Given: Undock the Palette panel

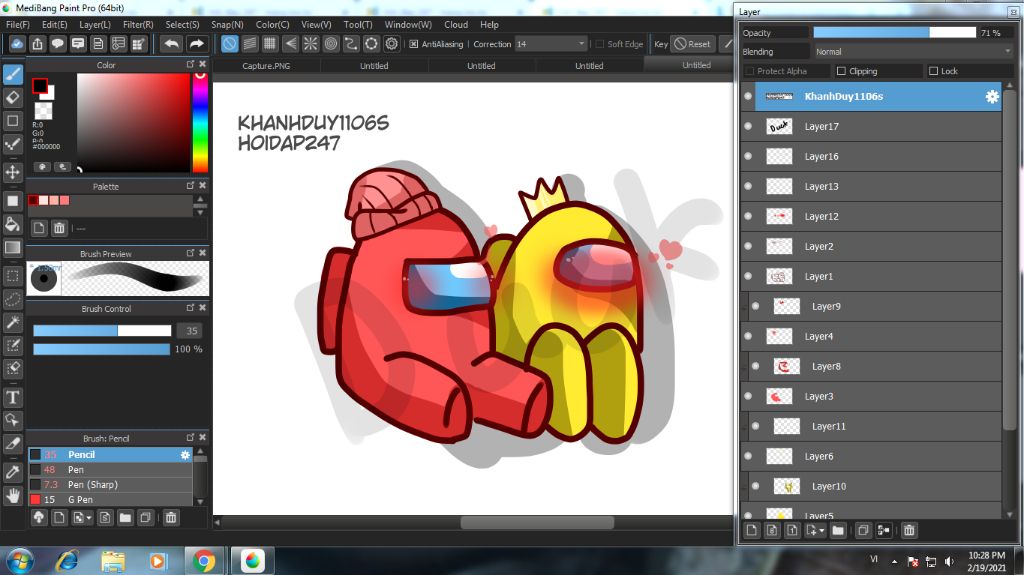Looking at the screenshot, I should 190,186.
